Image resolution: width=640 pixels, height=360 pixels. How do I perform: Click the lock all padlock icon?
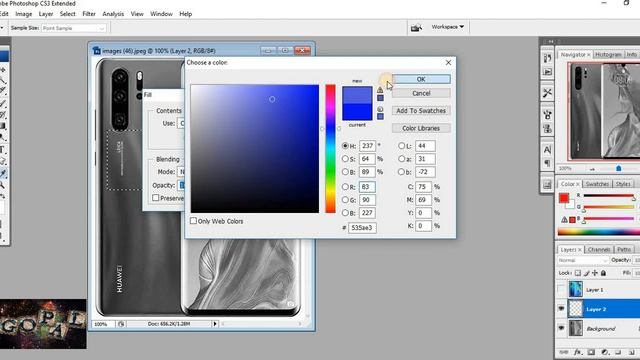(603, 273)
